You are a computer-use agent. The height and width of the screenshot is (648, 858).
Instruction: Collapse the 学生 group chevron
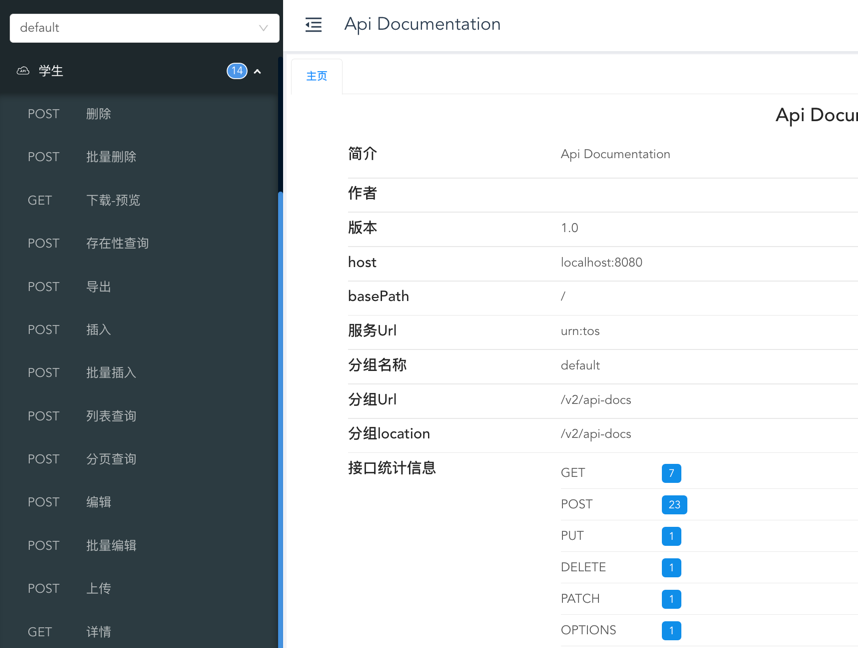258,72
